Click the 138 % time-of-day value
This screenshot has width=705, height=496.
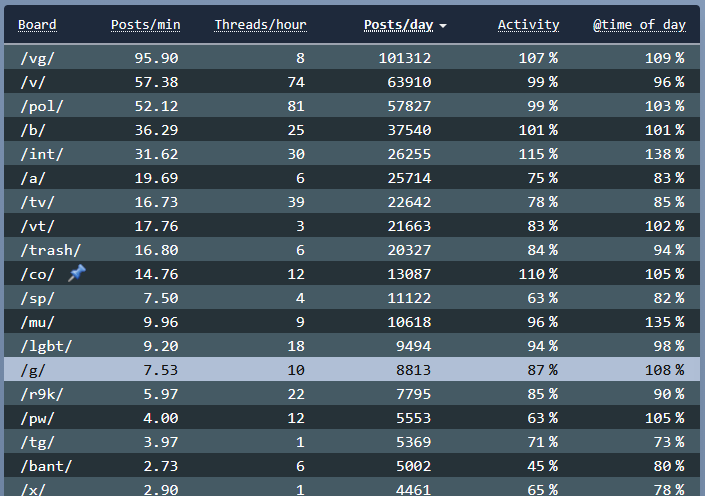[x=665, y=154]
